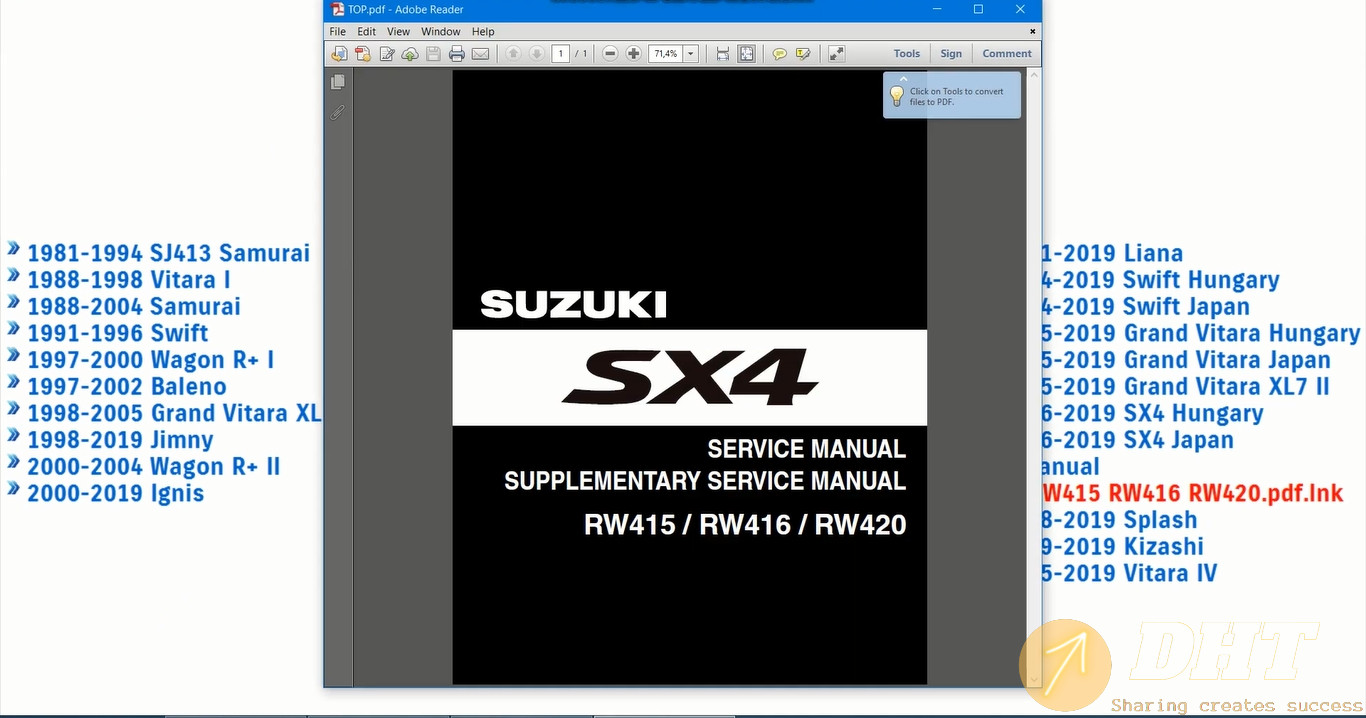
Task: Toggle read mode view
Action: tap(836, 54)
